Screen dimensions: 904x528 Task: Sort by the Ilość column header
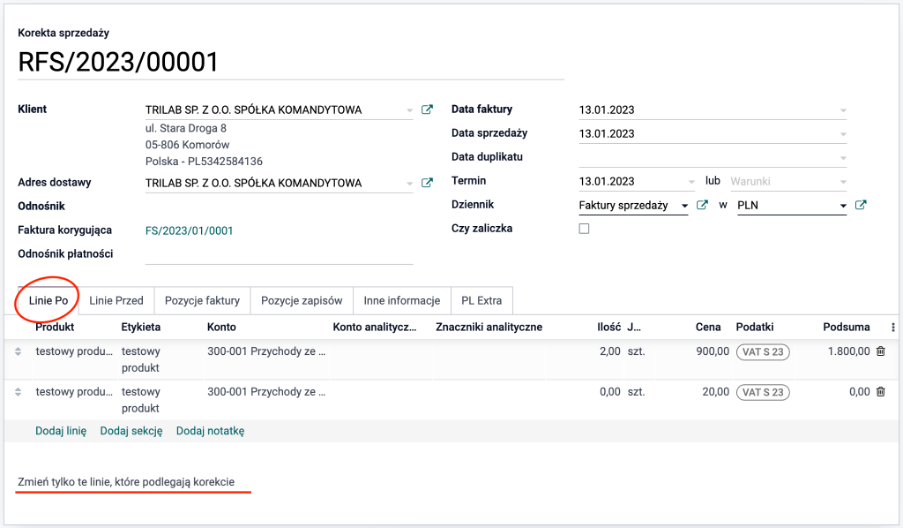[x=609, y=327]
